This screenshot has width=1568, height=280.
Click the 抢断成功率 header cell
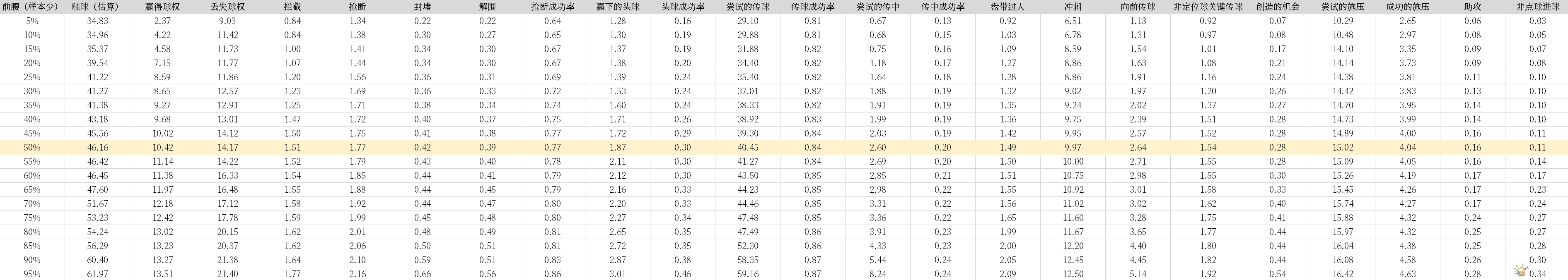coord(552,7)
